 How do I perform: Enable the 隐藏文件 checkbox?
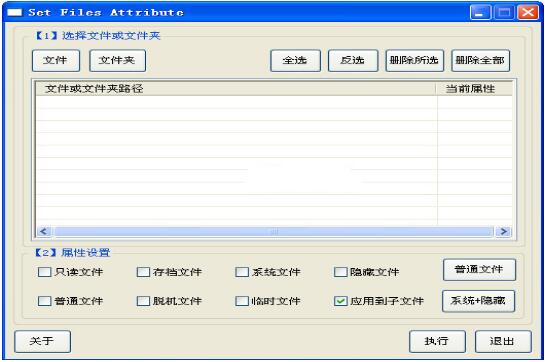[x=341, y=272]
